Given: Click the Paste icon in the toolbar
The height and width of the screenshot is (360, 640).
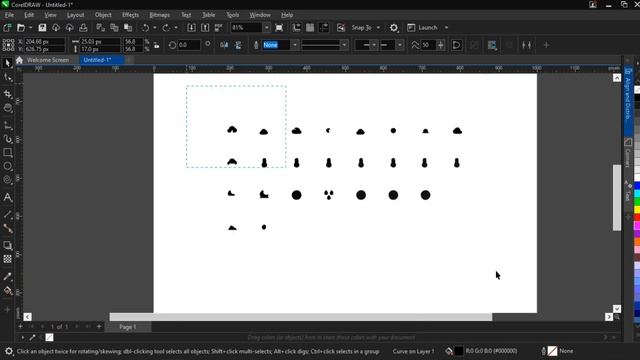Looking at the screenshot, I should (x=128, y=28).
